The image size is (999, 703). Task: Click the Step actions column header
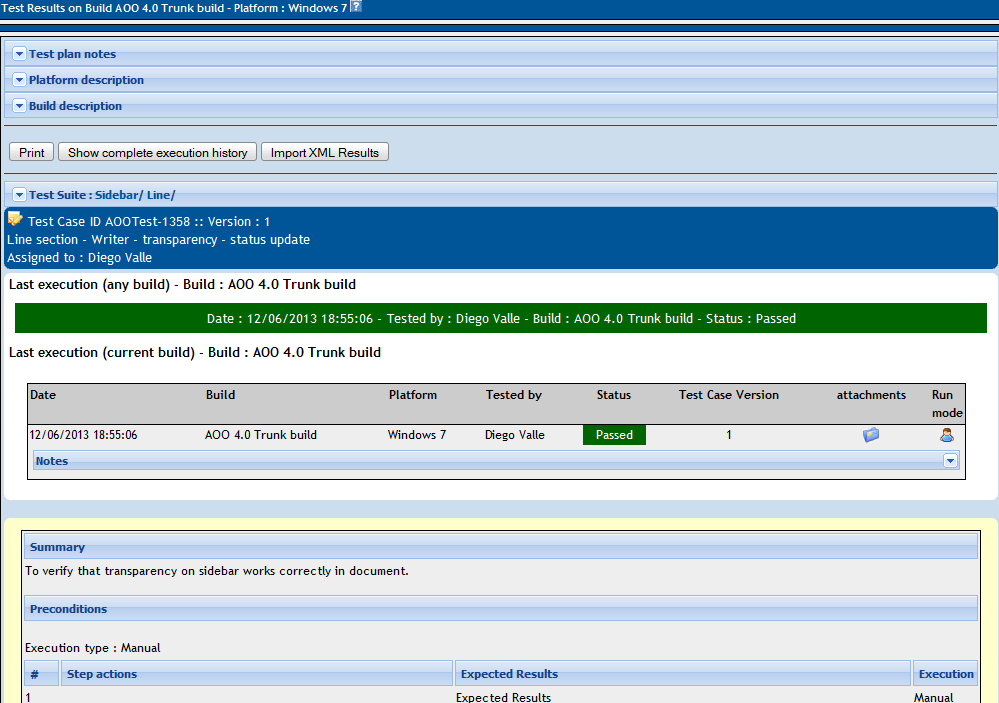click(x=257, y=674)
